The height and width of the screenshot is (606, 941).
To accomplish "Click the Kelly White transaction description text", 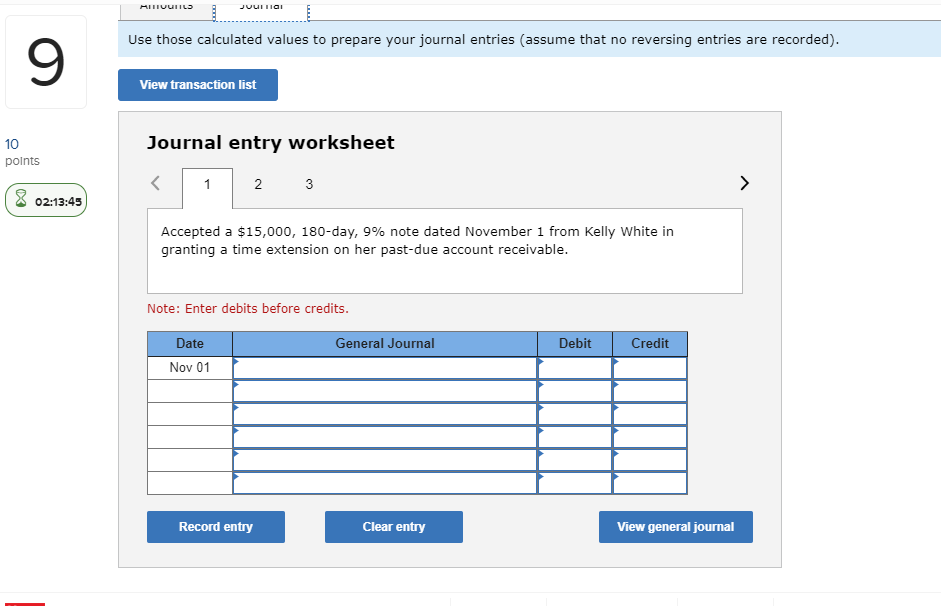I will (x=417, y=241).
